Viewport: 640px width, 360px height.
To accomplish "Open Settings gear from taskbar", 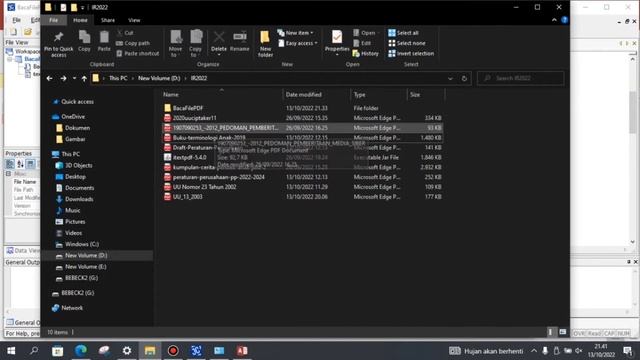I will [x=127, y=351].
